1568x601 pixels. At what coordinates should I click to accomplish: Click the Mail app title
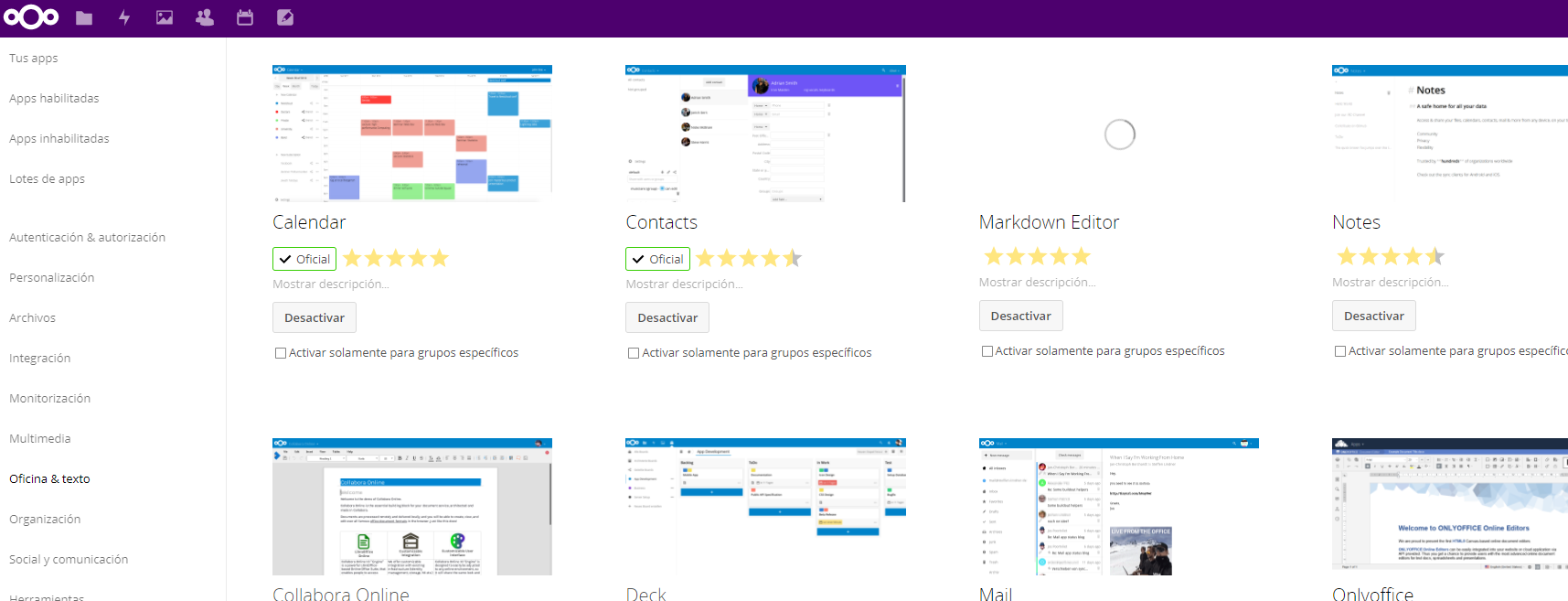(x=996, y=594)
